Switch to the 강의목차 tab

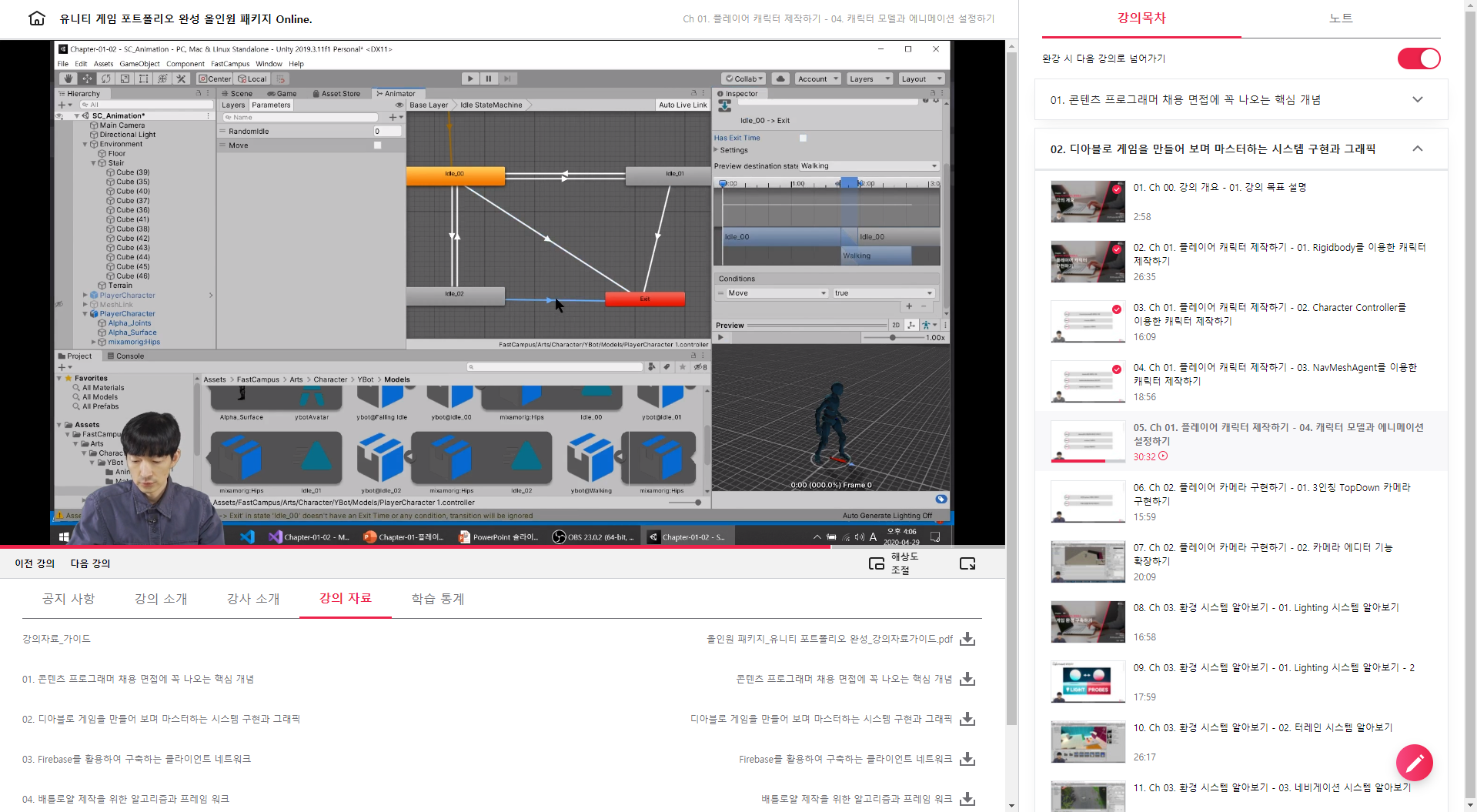[x=1141, y=18]
